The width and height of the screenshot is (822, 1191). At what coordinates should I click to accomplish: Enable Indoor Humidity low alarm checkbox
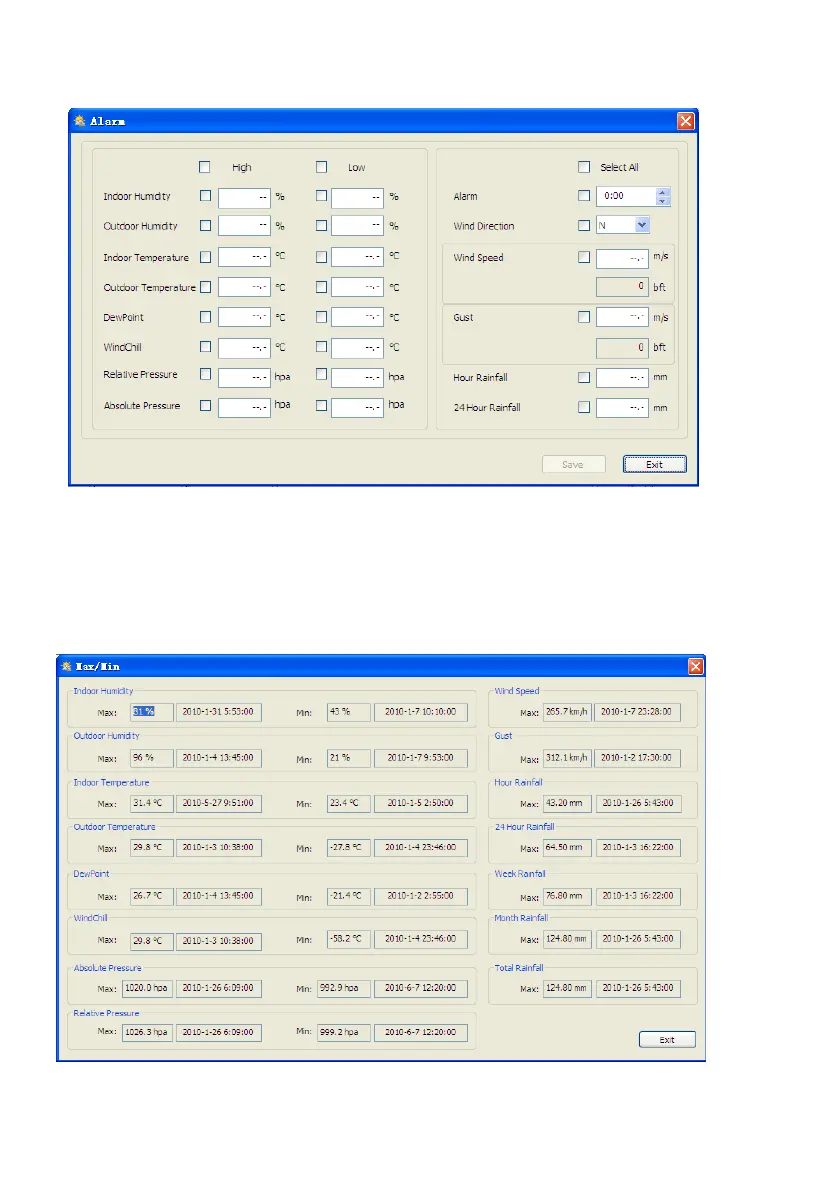click(321, 196)
